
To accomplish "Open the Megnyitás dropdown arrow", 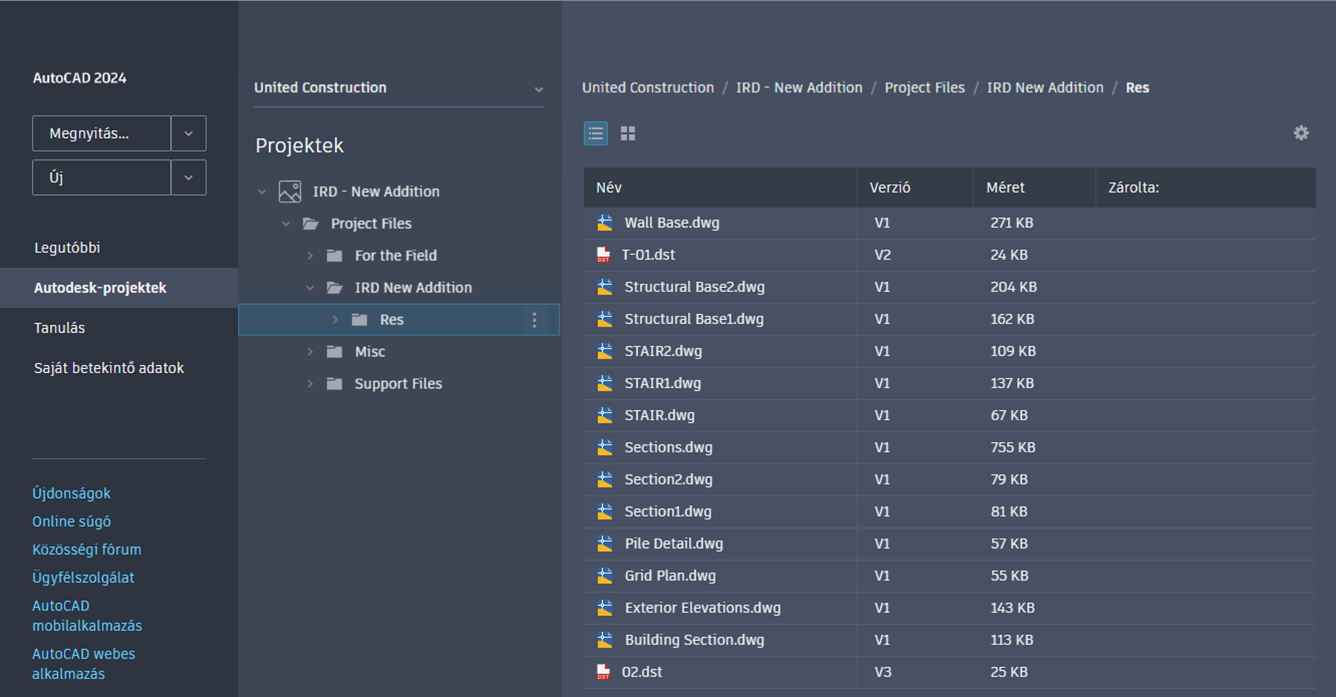I will click(x=189, y=133).
